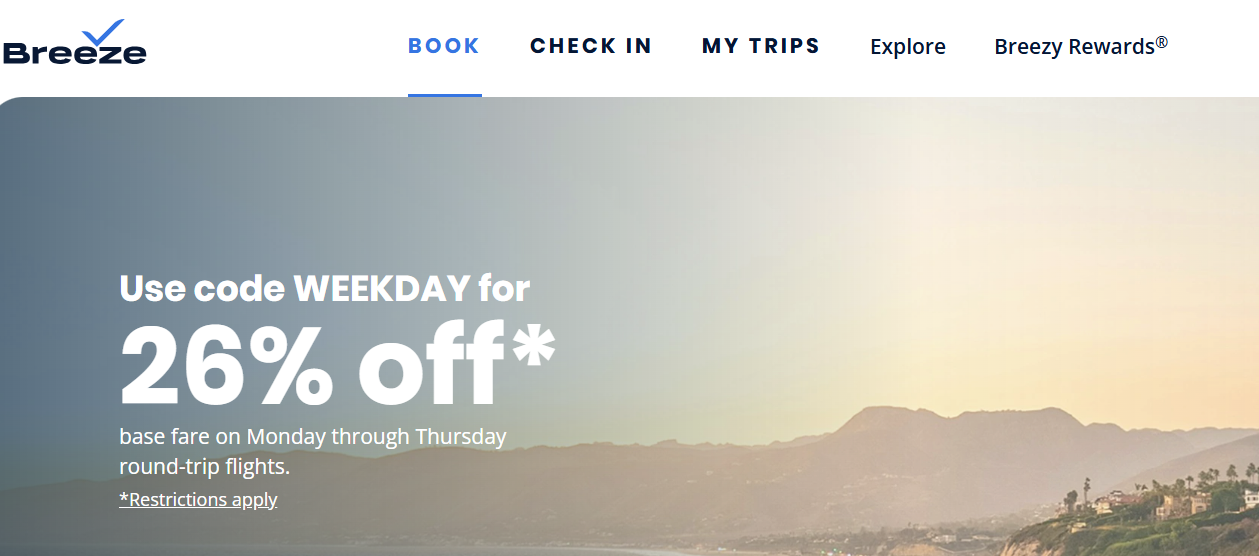Switch to the BOOK tab
Image resolution: width=1259 pixels, height=556 pixels.
point(444,46)
